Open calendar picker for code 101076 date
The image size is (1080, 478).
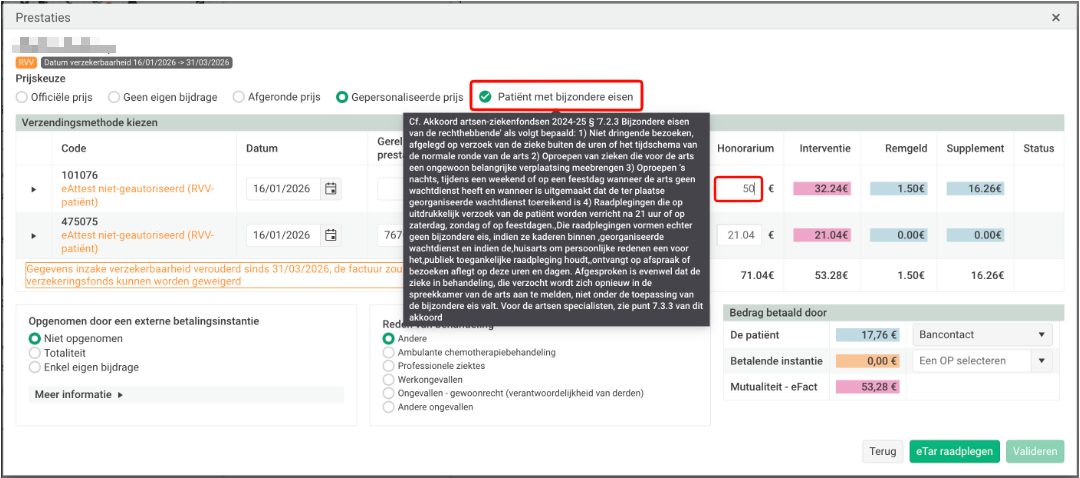[331, 188]
